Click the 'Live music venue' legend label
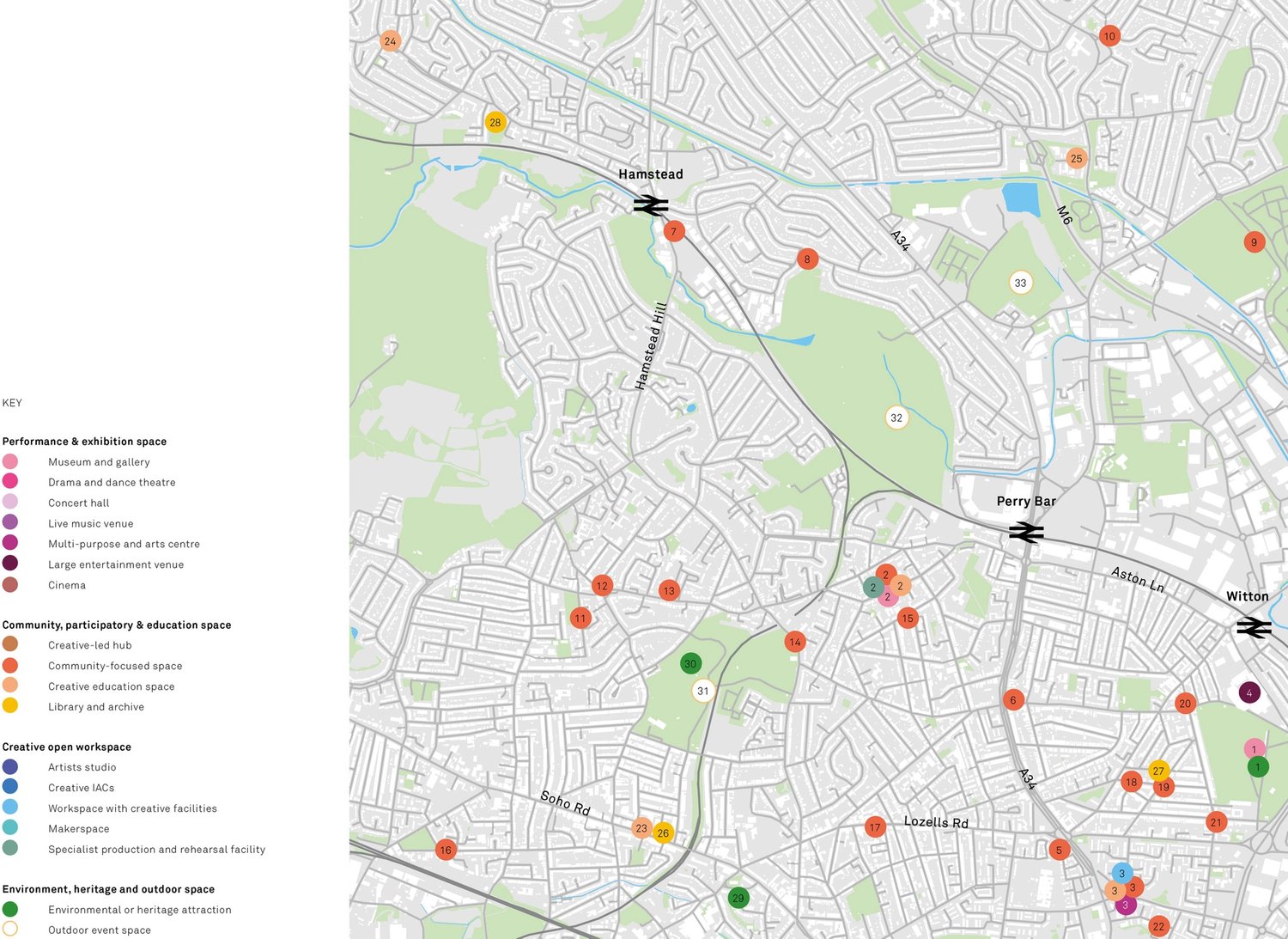Image resolution: width=1288 pixels, height=939 pixels. point(91,524)
